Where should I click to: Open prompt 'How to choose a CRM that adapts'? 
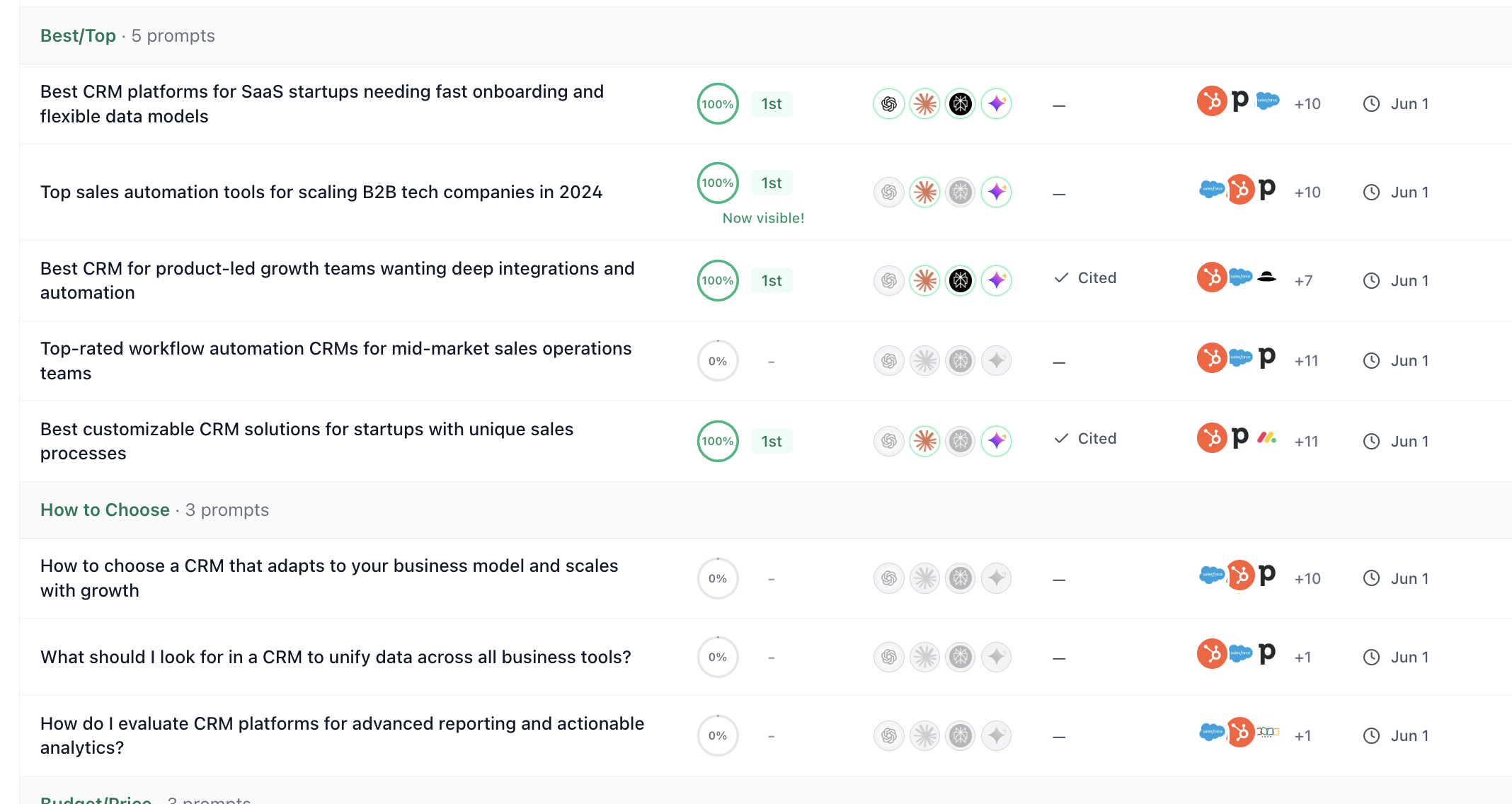[329, 578]
